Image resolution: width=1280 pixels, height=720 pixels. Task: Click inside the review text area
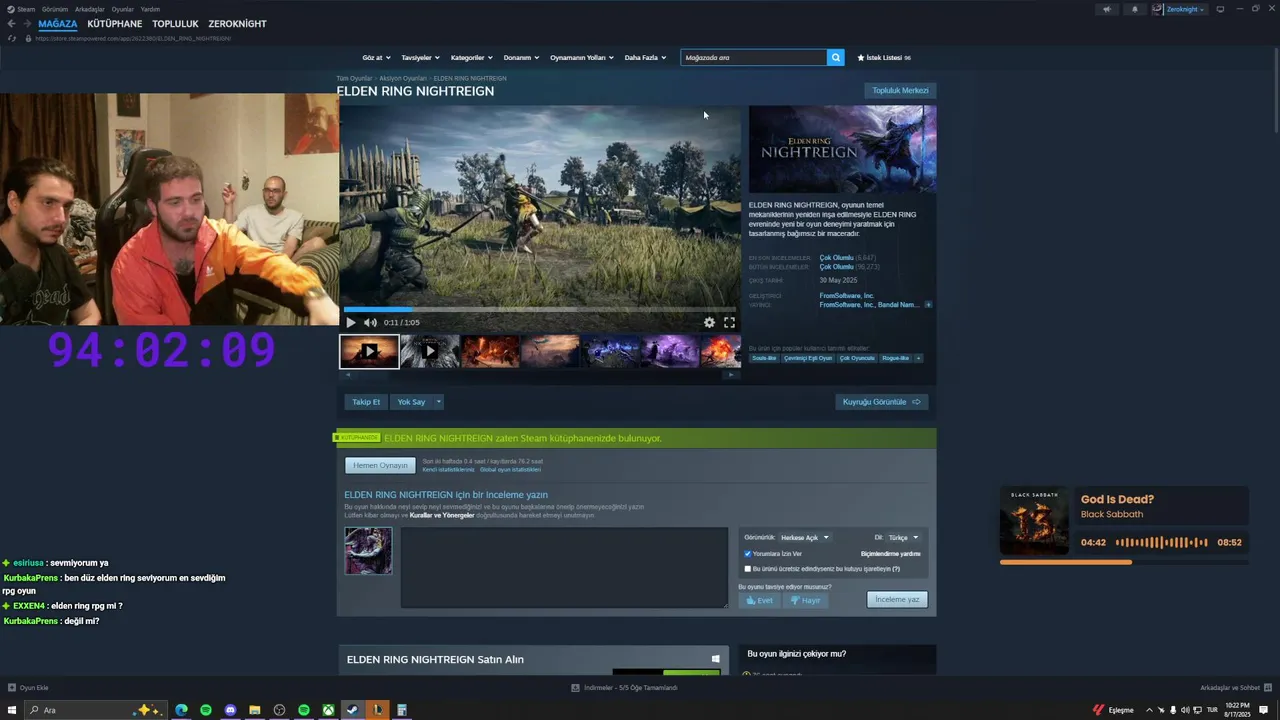pyautogui.click(x=564, y=567)
